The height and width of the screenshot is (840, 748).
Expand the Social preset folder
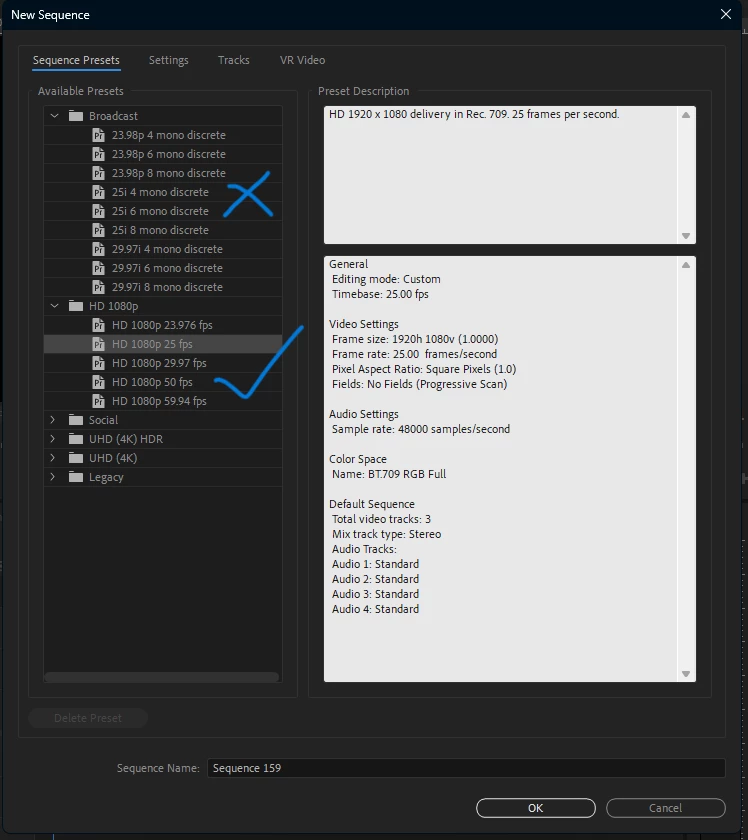pos(53,420)
